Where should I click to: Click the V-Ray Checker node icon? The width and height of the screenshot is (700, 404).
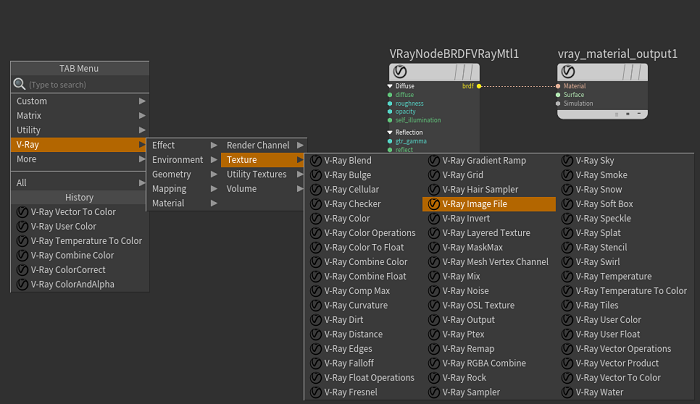point(316,204)
